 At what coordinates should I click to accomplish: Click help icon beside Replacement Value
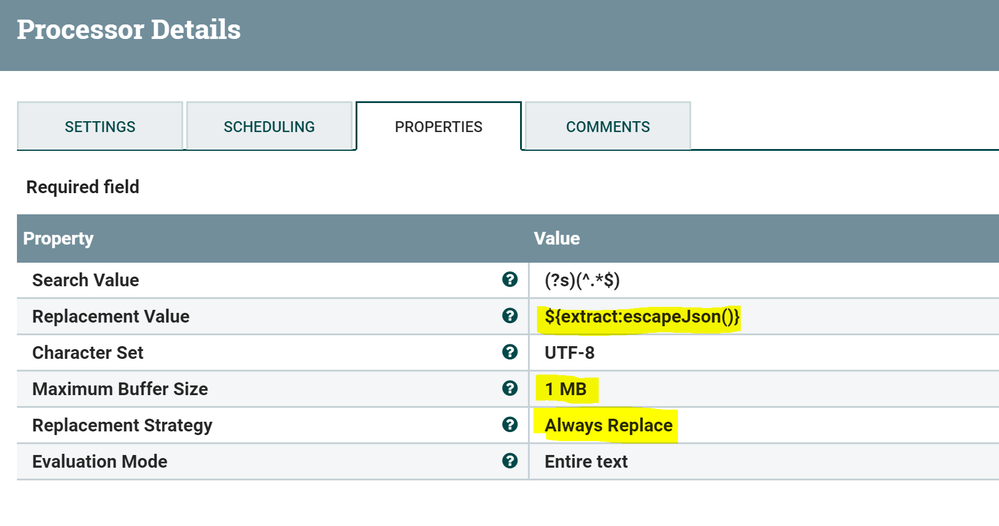(510, 316)
